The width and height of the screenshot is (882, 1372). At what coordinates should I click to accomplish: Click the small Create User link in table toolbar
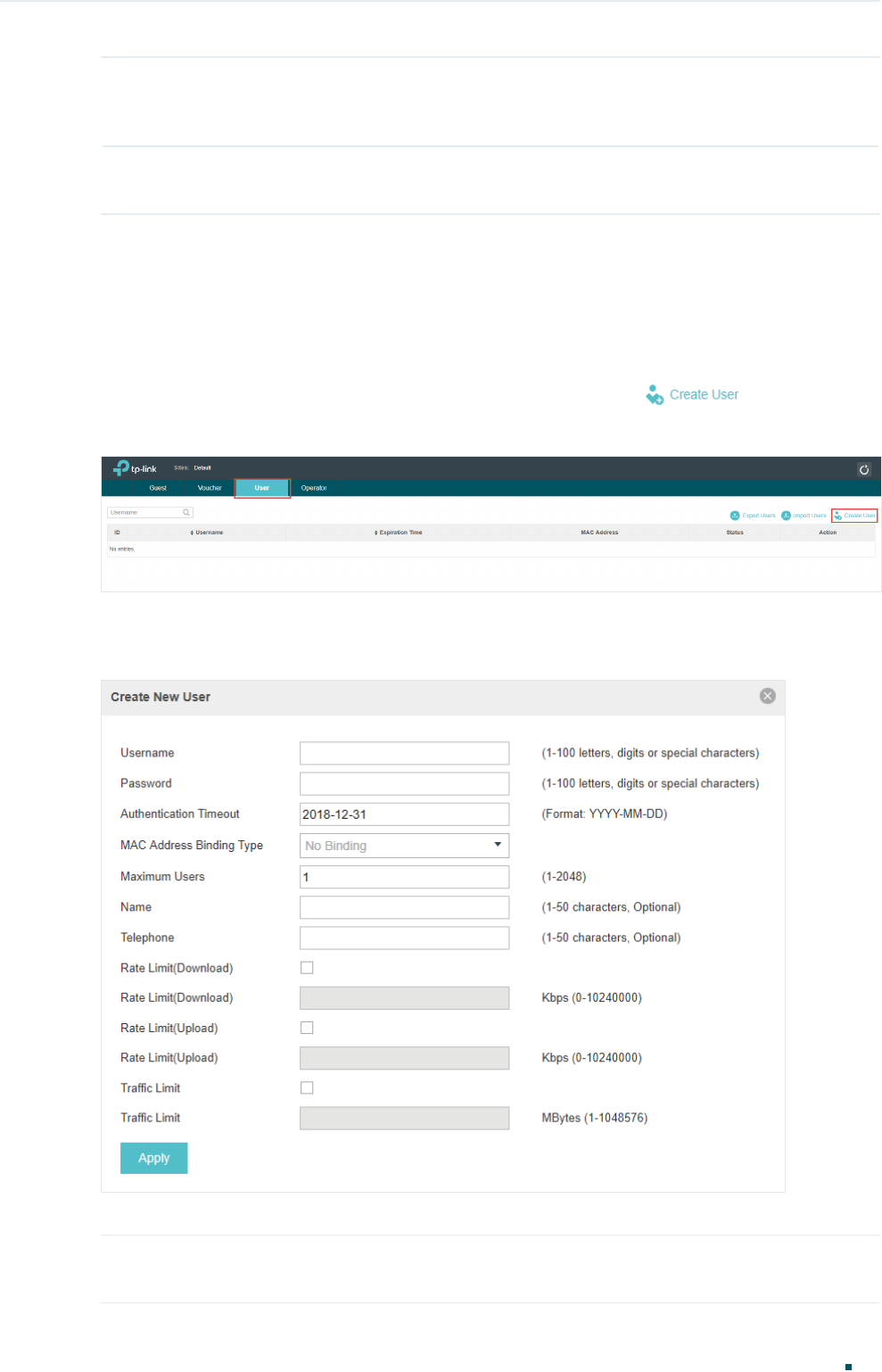[x=854, y=516]
